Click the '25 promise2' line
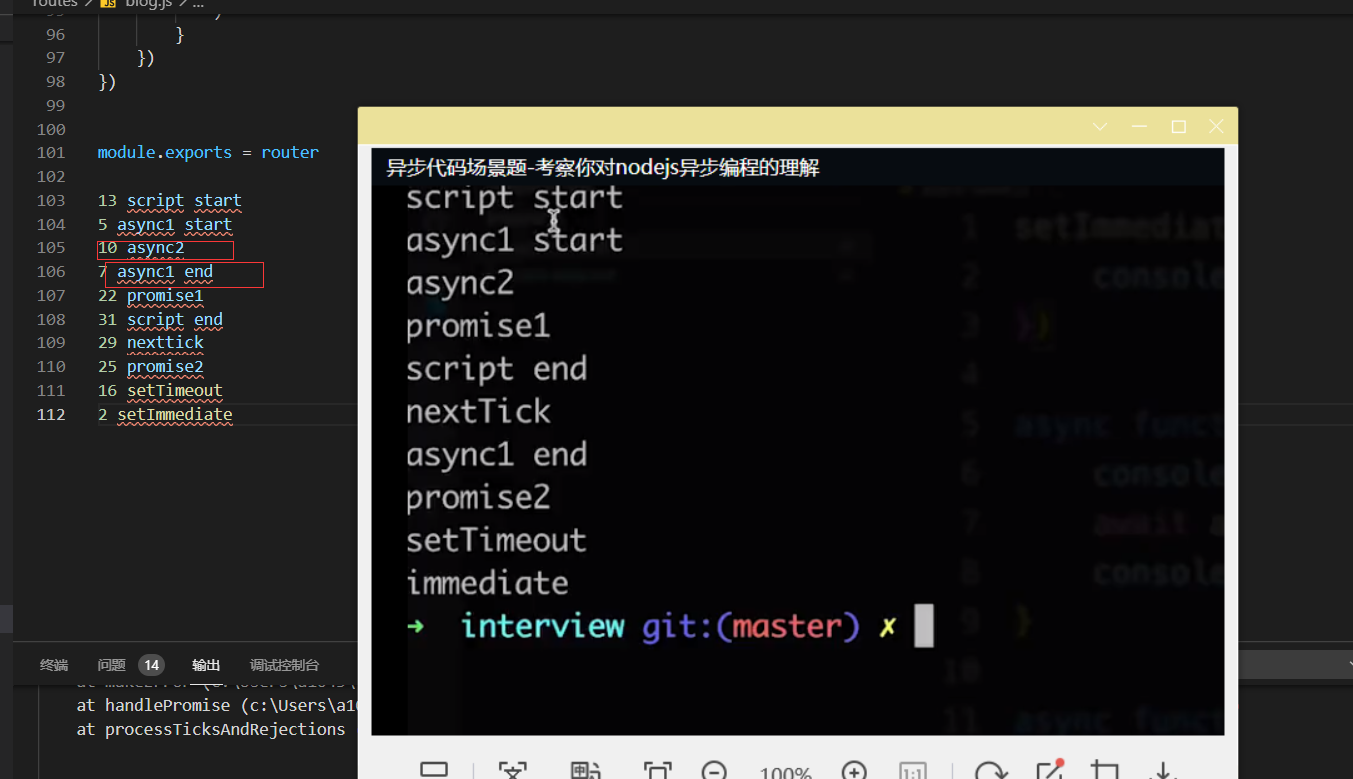Screen dimensions: 1353x779 151,367
